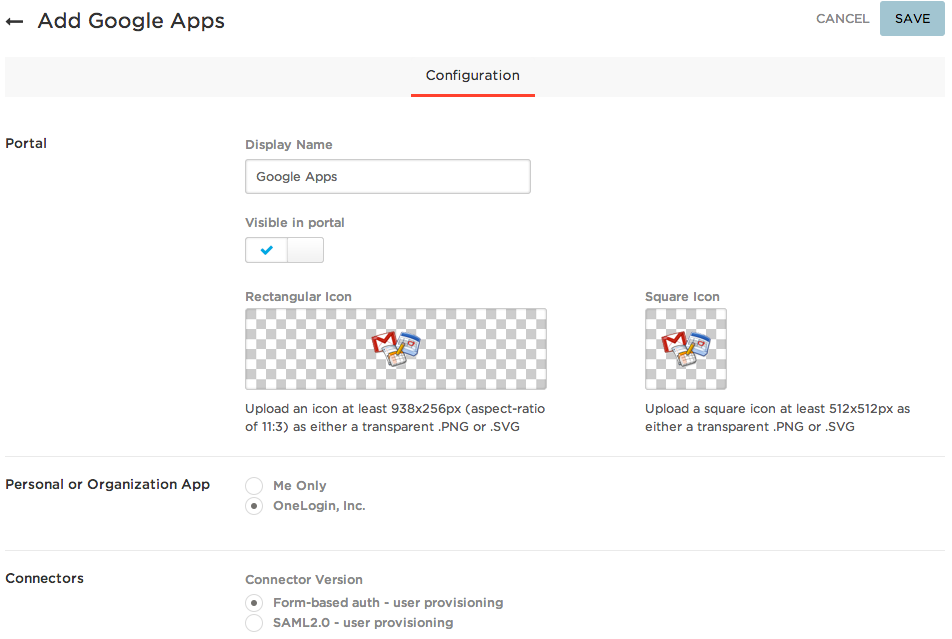The width and height of the screenshot is (952, 639).
Task: Choose the OneLogin, Inc. radio button
Action: pyautogui.click(x=254, y=506)
